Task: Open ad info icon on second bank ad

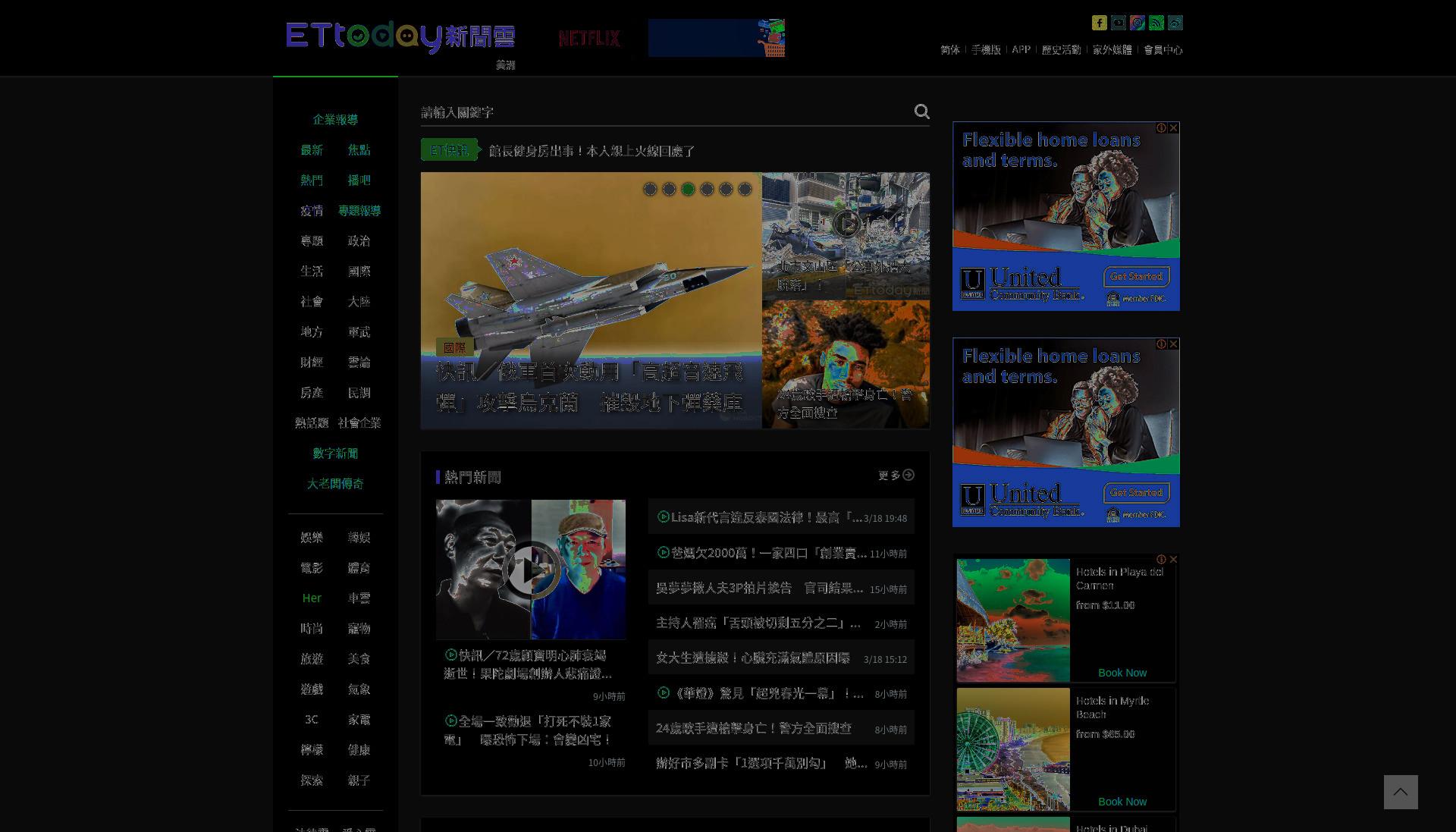Action: 1161,344
